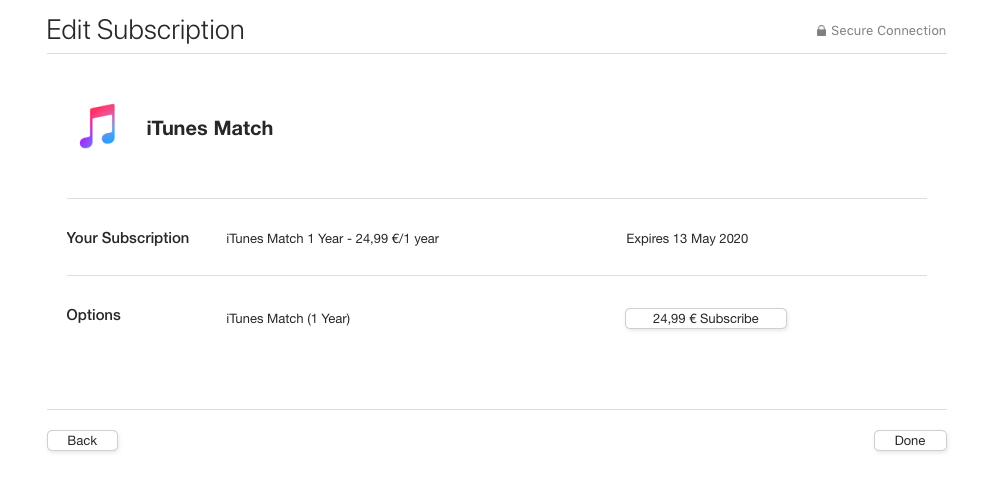Click the iTunes Match 1 Year plan description
Image resolution: width=994 pixels, height=496 pixels.
tap(333, 239)
